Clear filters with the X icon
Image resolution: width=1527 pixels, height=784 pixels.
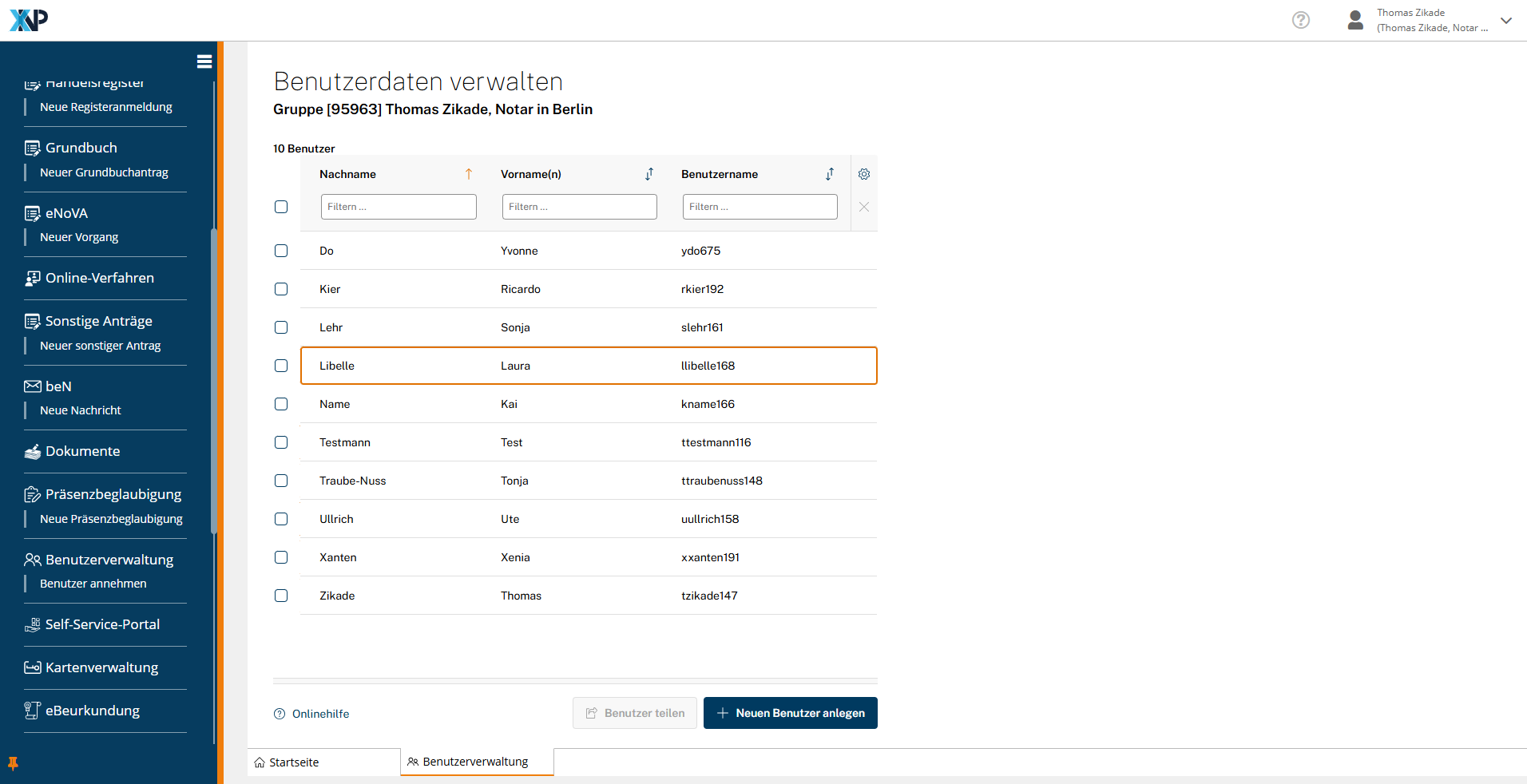863,207
